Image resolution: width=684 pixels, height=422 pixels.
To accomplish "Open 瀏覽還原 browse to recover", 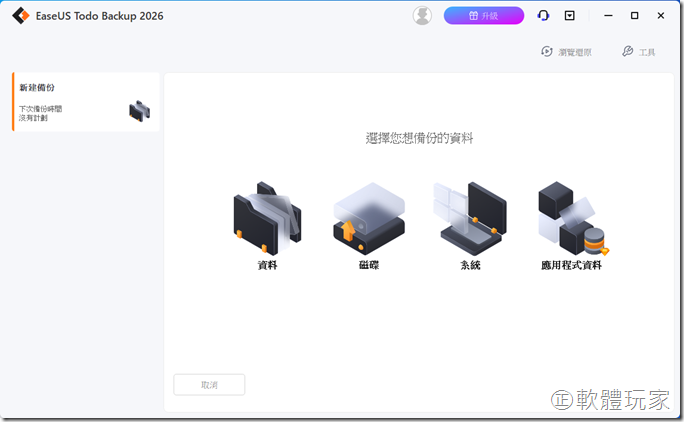I will point(566,52).
